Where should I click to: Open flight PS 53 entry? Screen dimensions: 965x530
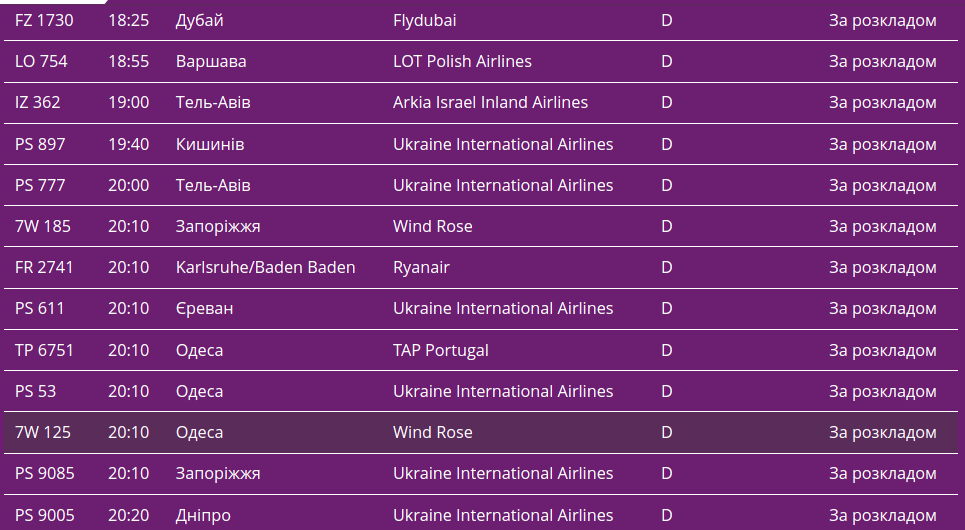click(x=36, y=391)
